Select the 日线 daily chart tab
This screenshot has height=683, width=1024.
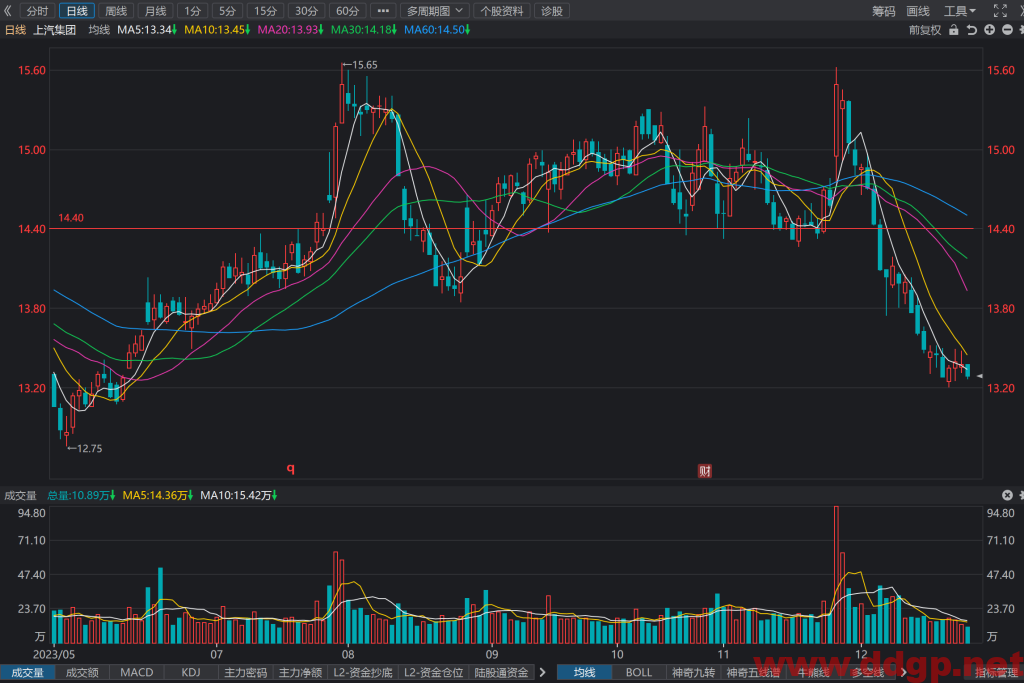[77, 10]
